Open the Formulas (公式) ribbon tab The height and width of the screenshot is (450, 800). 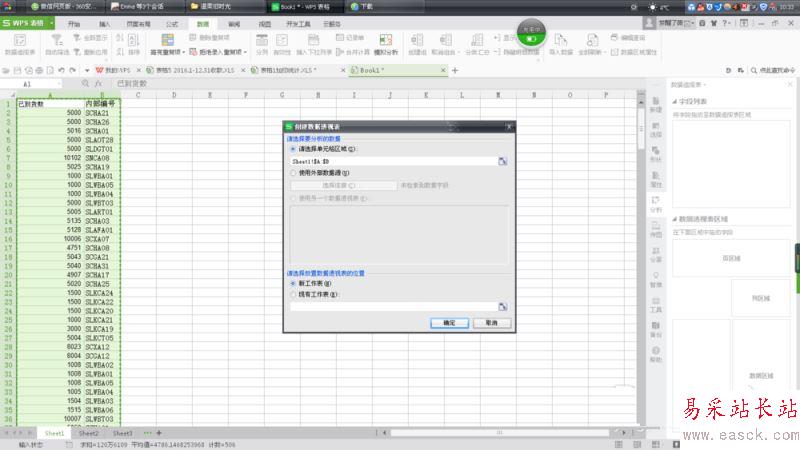pos(172,24)
